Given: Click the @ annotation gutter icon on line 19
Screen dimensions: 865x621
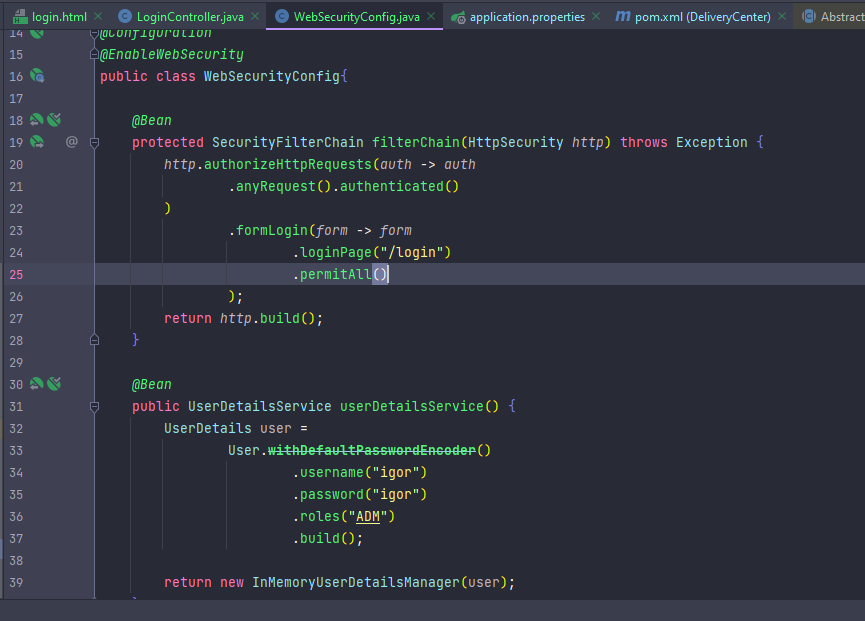Looking at the screenshot, I should pyautogui.click(x=72, y=142).
